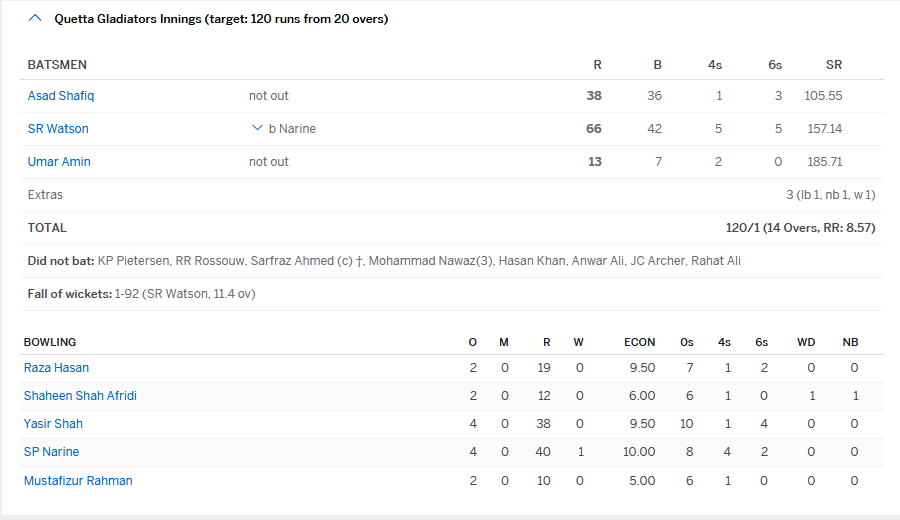Open SP Narine bowler profile
Image resolution: width=900 pixels, height=520 pixels.
(x=51, y=452)
